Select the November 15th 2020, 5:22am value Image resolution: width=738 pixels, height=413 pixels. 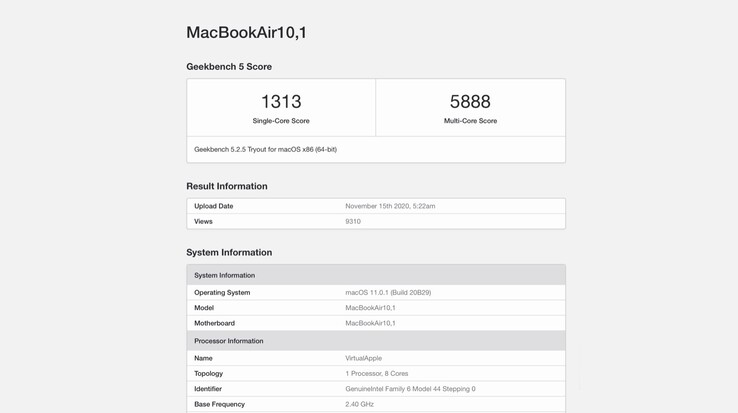(390, 206)
